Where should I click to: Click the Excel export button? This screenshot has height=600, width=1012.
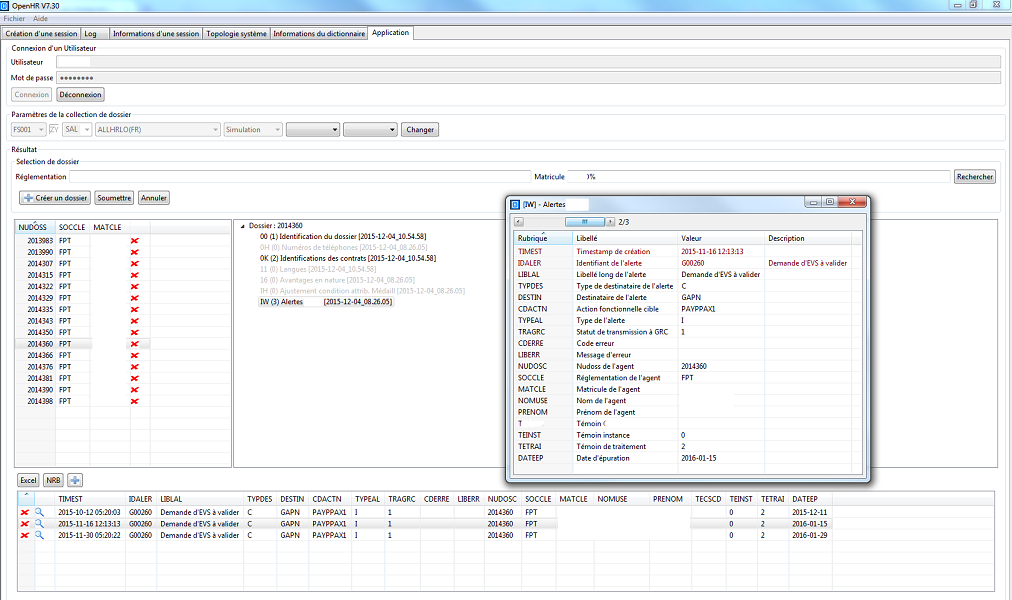(x=28, y=481)
